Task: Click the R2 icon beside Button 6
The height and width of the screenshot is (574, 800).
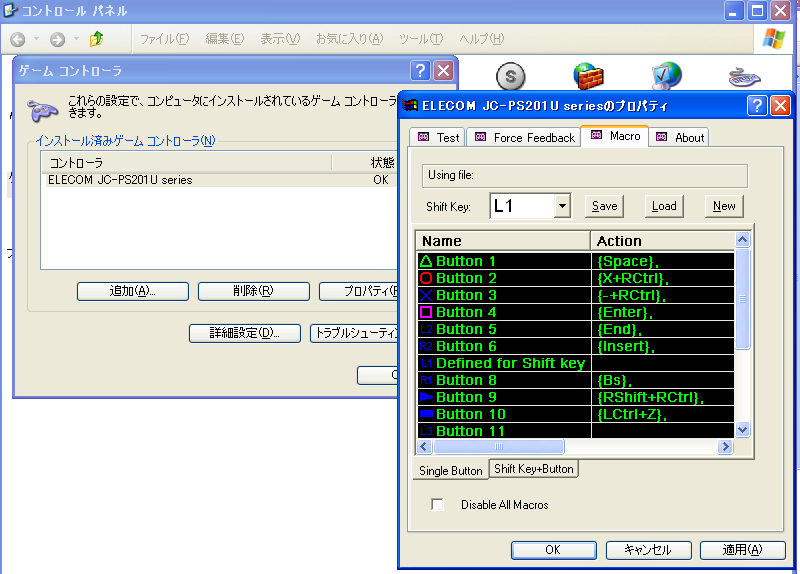Action: (x=426, y=346)
